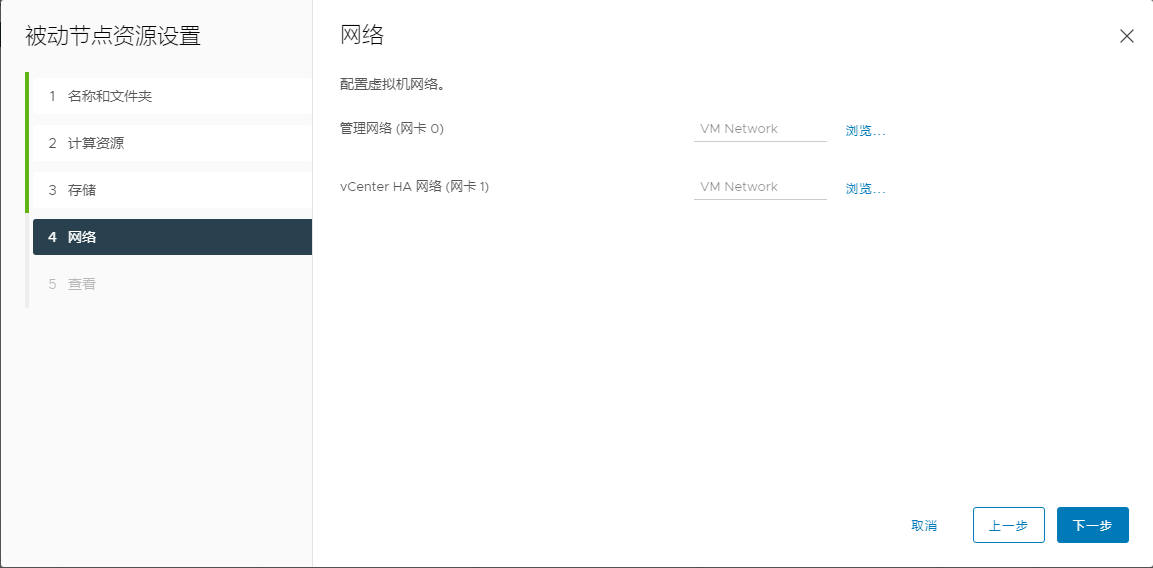Go to step 3 存储
Screen dimensions: 1153x568
pos(173,190)
